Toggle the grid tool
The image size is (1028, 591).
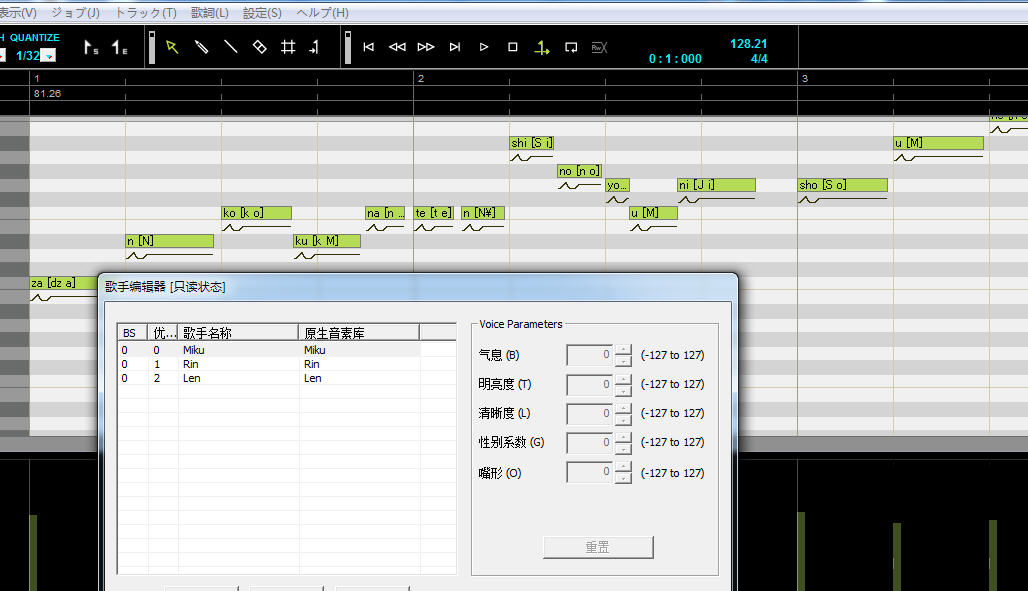288,47
